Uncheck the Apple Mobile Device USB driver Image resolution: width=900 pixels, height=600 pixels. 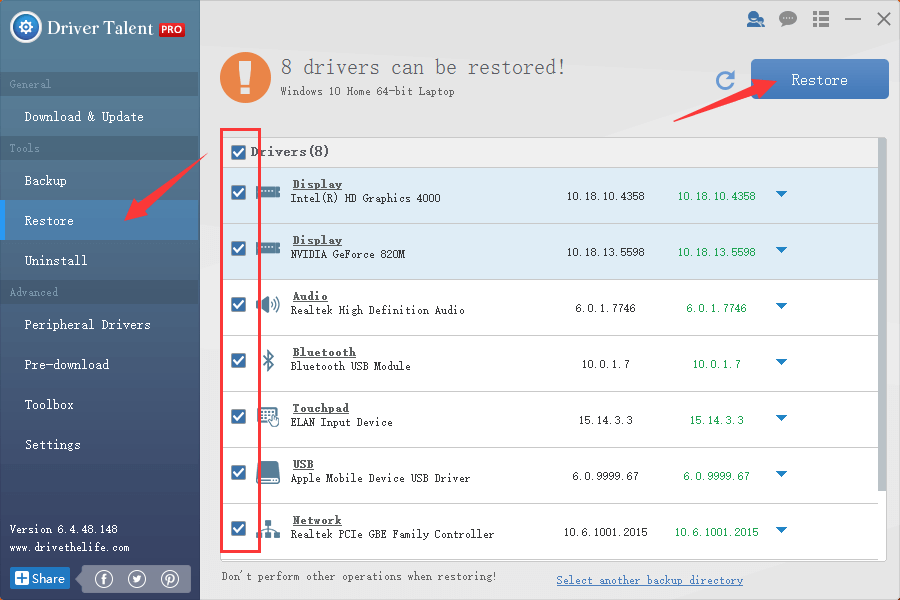[238, 473]
